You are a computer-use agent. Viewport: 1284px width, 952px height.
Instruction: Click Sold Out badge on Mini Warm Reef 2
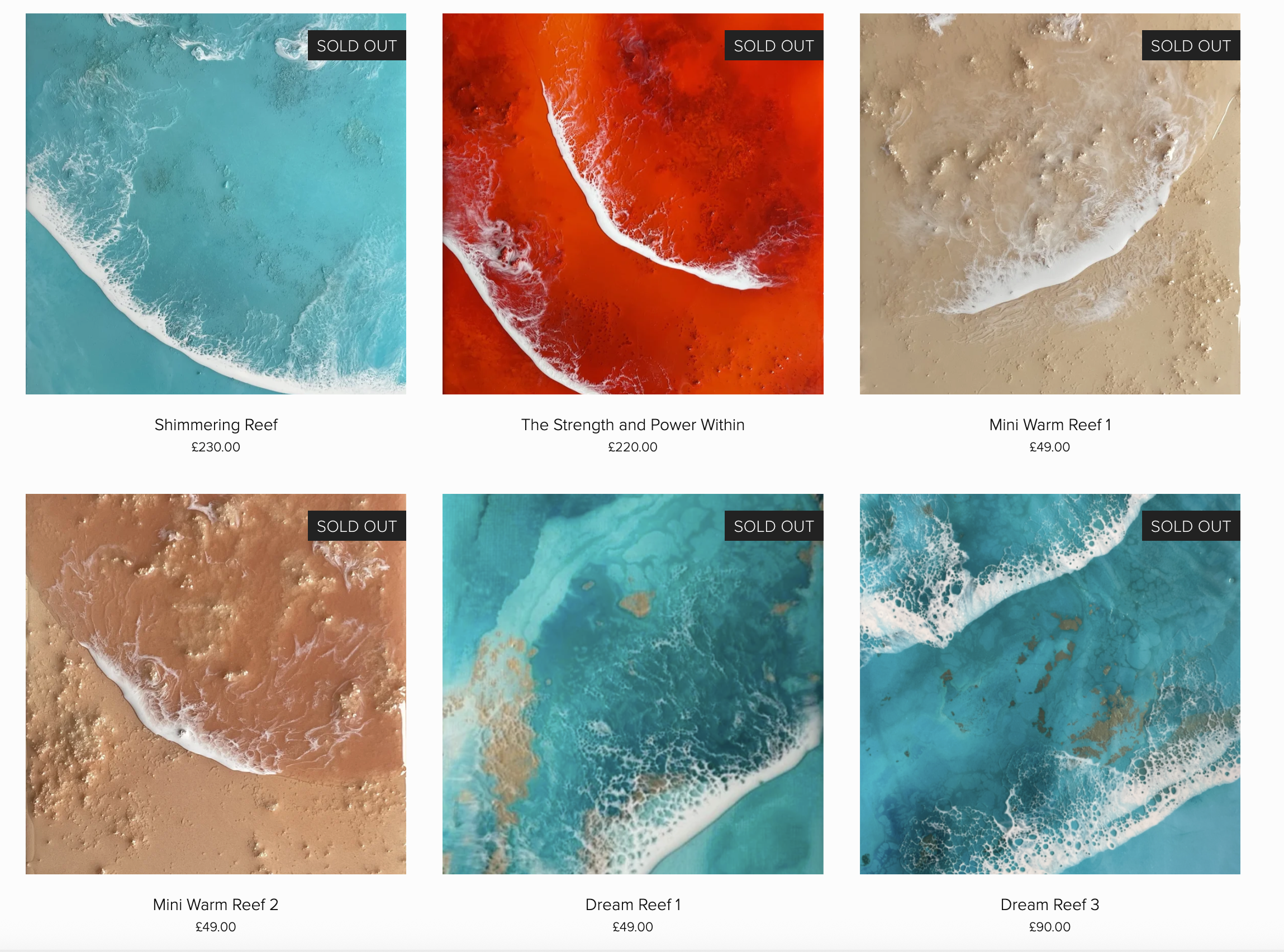(x=356, y=526)
